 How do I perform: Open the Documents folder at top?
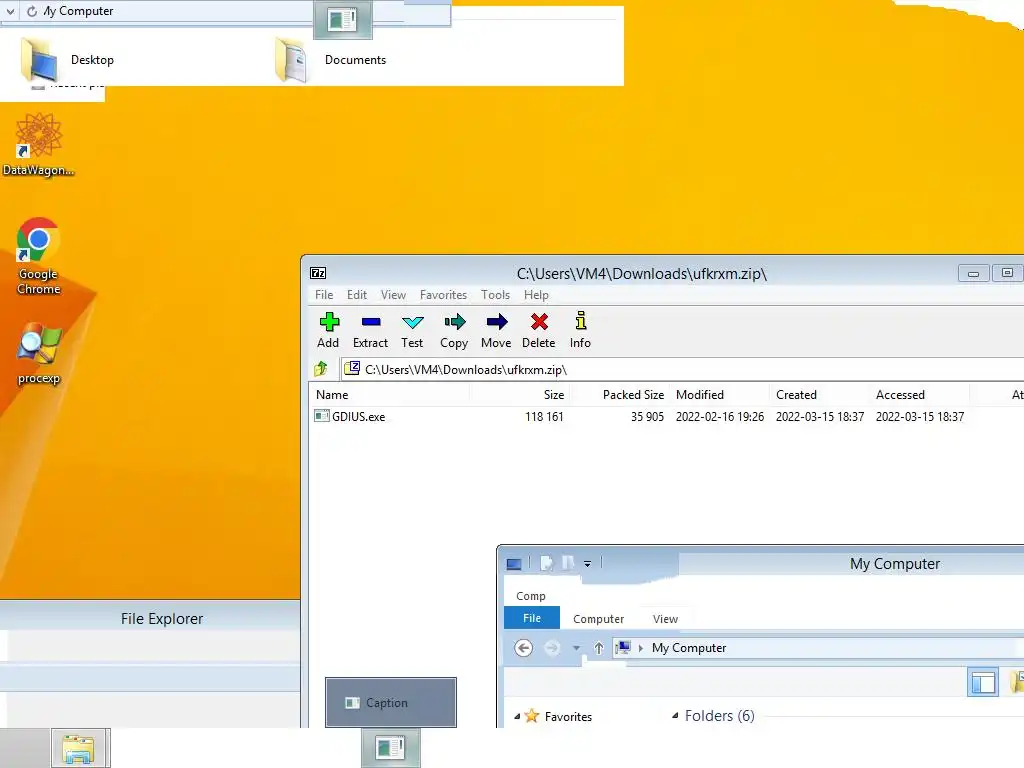tap(331, 59)
